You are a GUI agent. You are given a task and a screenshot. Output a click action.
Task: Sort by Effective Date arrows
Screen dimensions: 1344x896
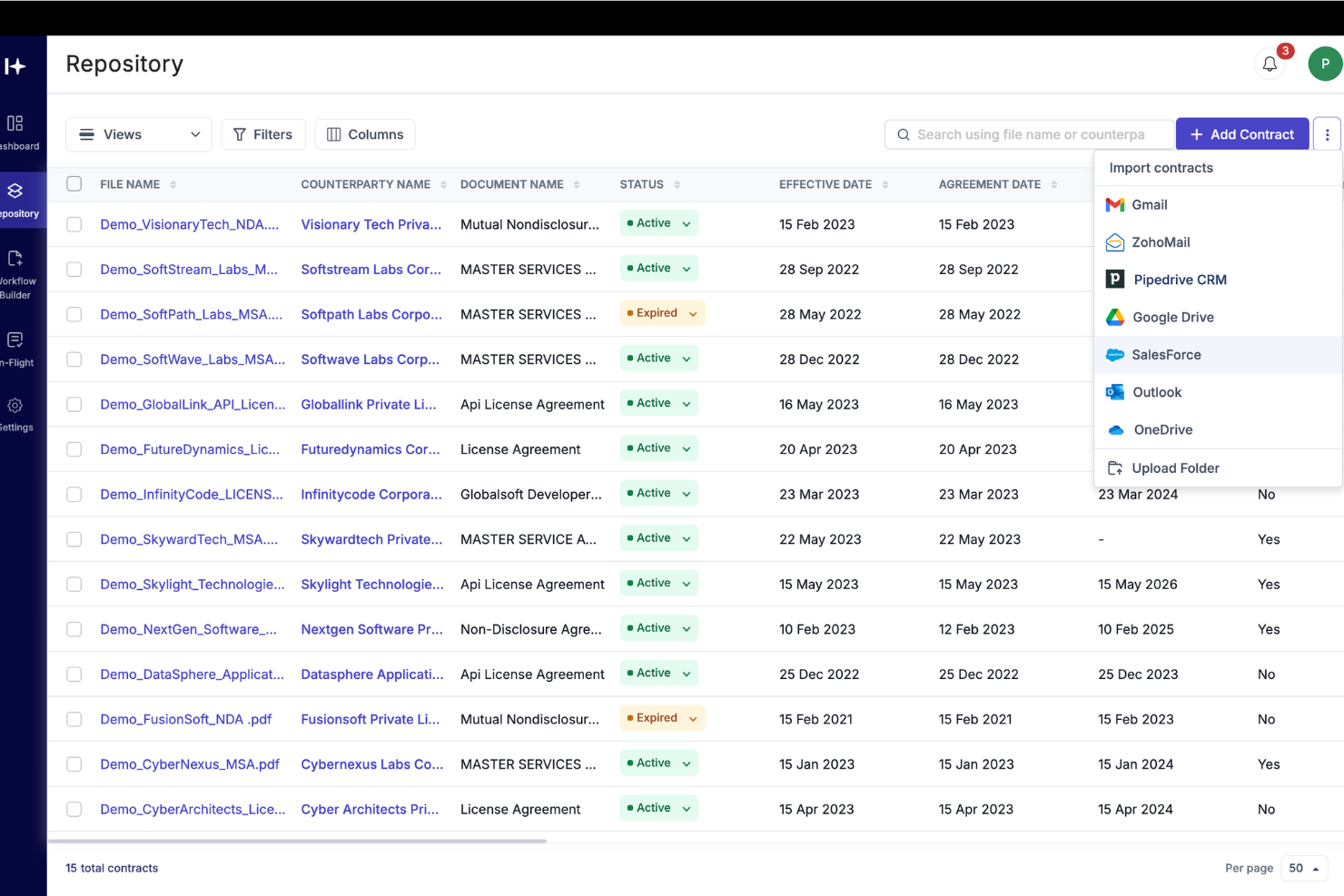tap(884, 184)
